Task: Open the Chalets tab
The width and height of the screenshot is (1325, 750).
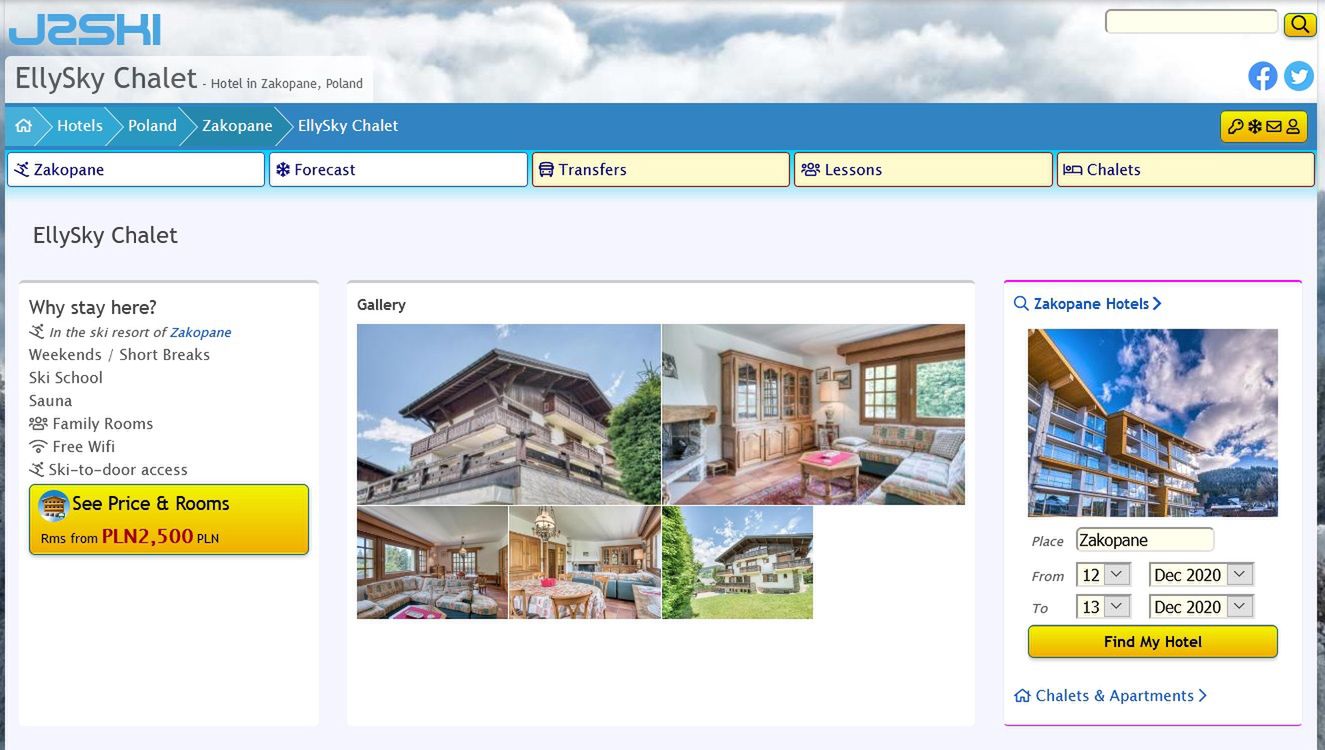Action: 1186,170
